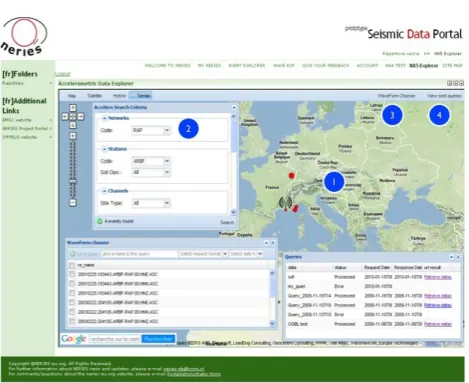Pan the map down with the arrow control
Viewport: 469px width, 383px height.
[x=73, y=125]
